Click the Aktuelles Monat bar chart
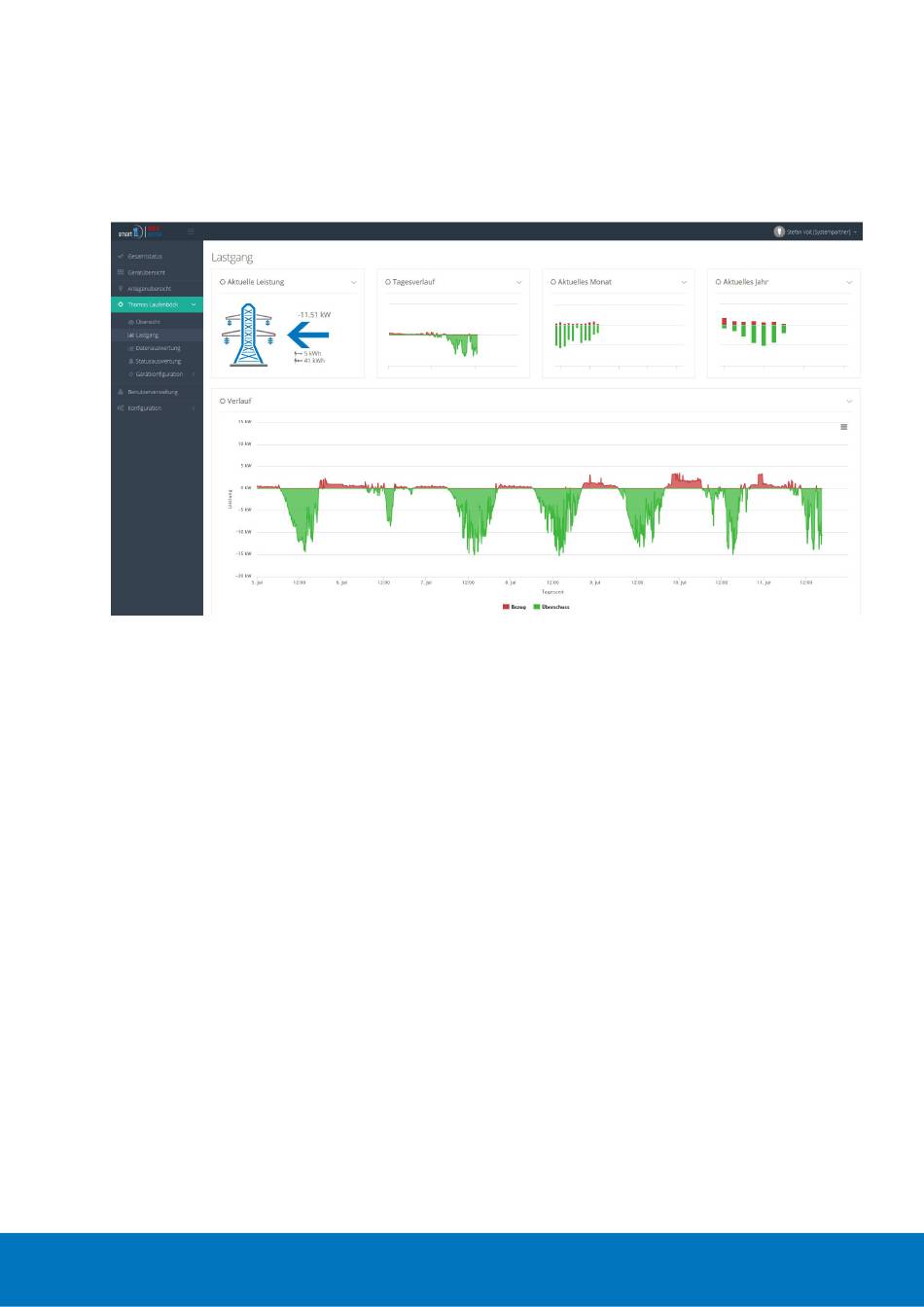The height and width of the screenshot is (1307, 924). coord(618,336)
